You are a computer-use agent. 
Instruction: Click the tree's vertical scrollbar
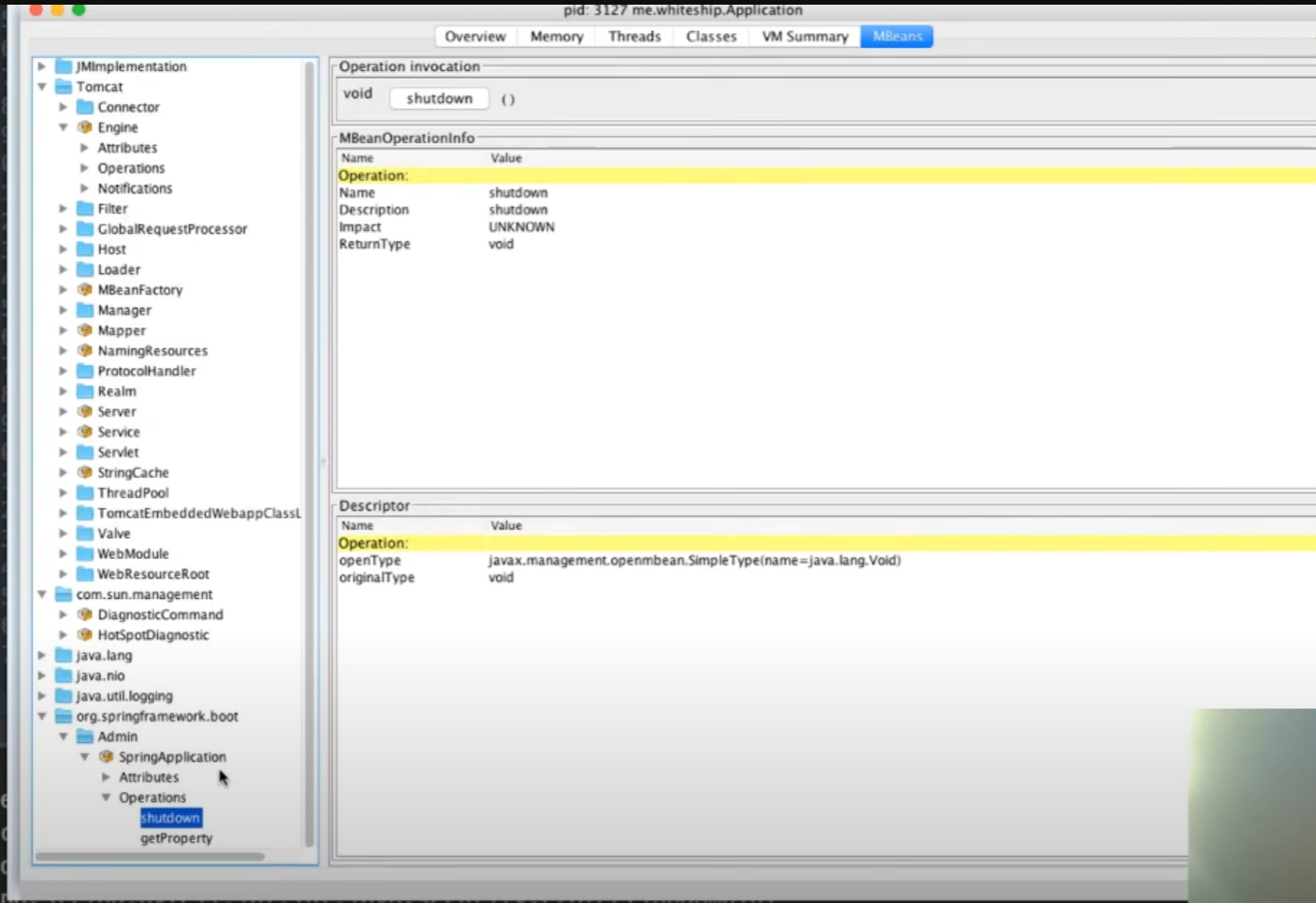[309, 453]
